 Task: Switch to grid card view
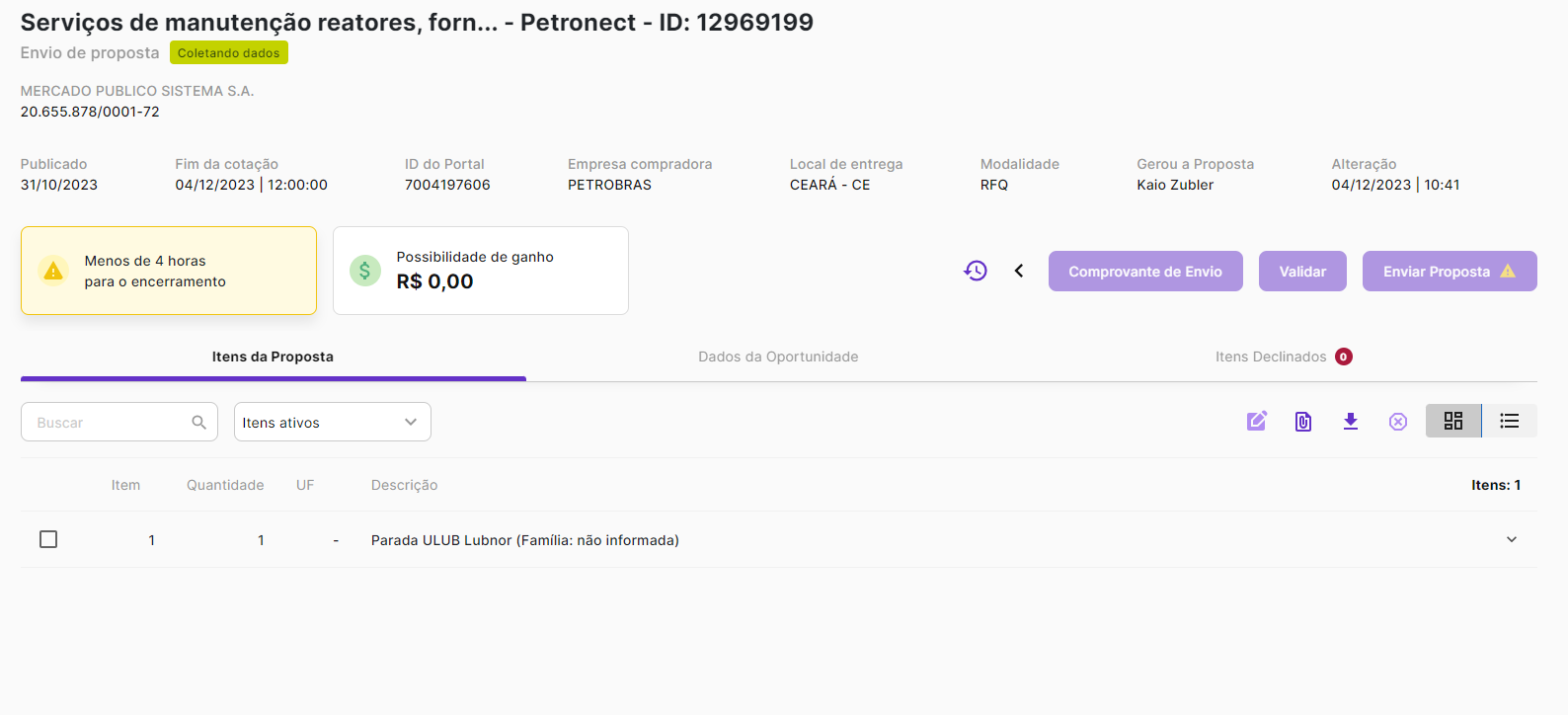tap(1453, 421)
